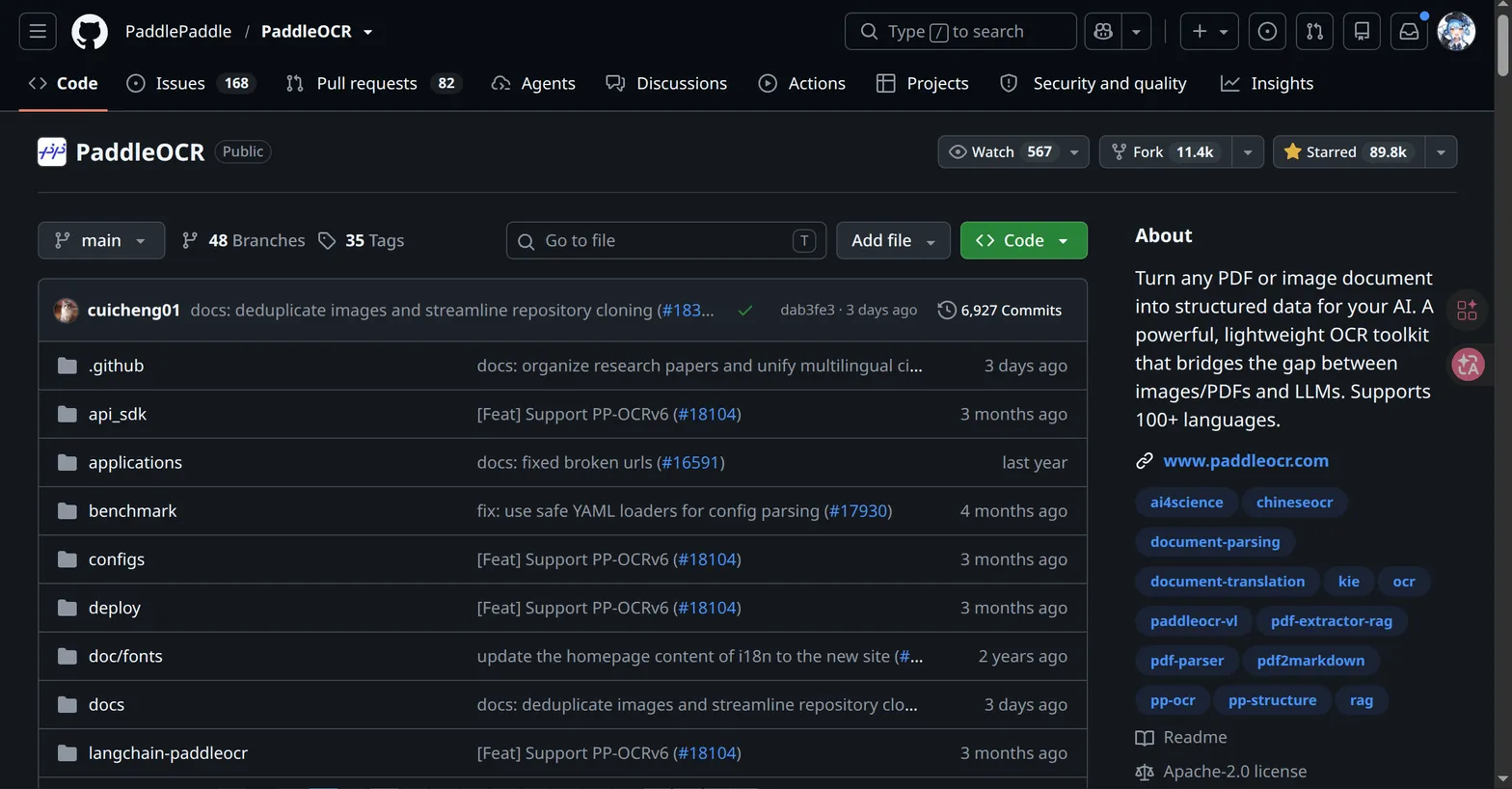
Task: Open the Fork options dropdown arrow
Action: [x=1248, y=152]
